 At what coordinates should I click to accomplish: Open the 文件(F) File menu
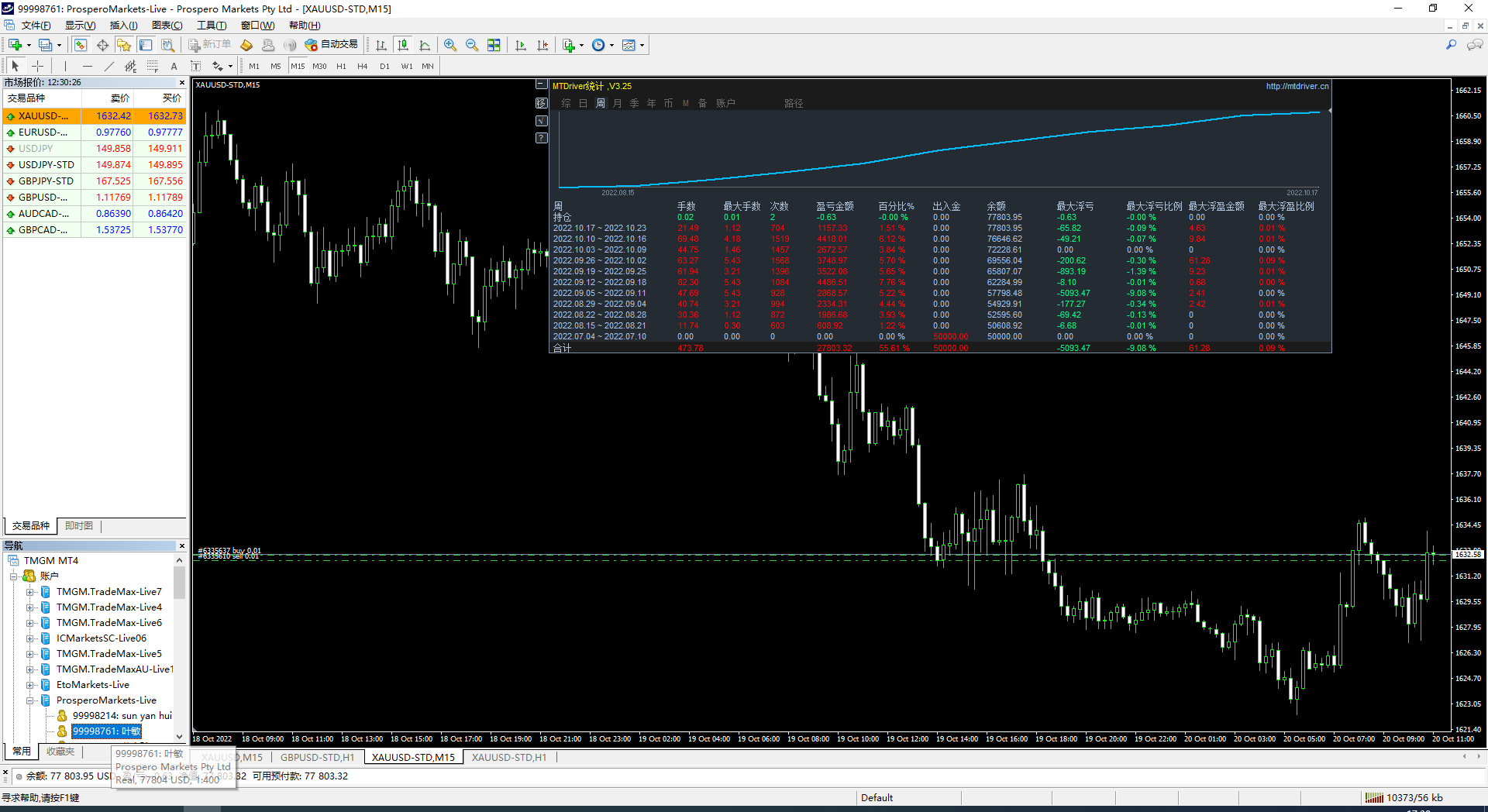click(36, 26)
